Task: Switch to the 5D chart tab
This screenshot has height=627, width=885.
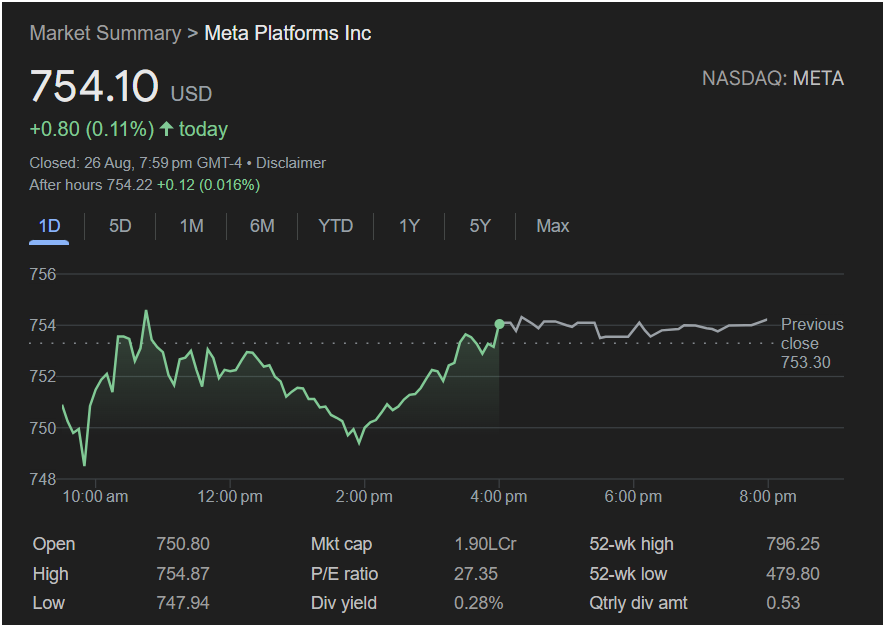Action: pos(120,226)
